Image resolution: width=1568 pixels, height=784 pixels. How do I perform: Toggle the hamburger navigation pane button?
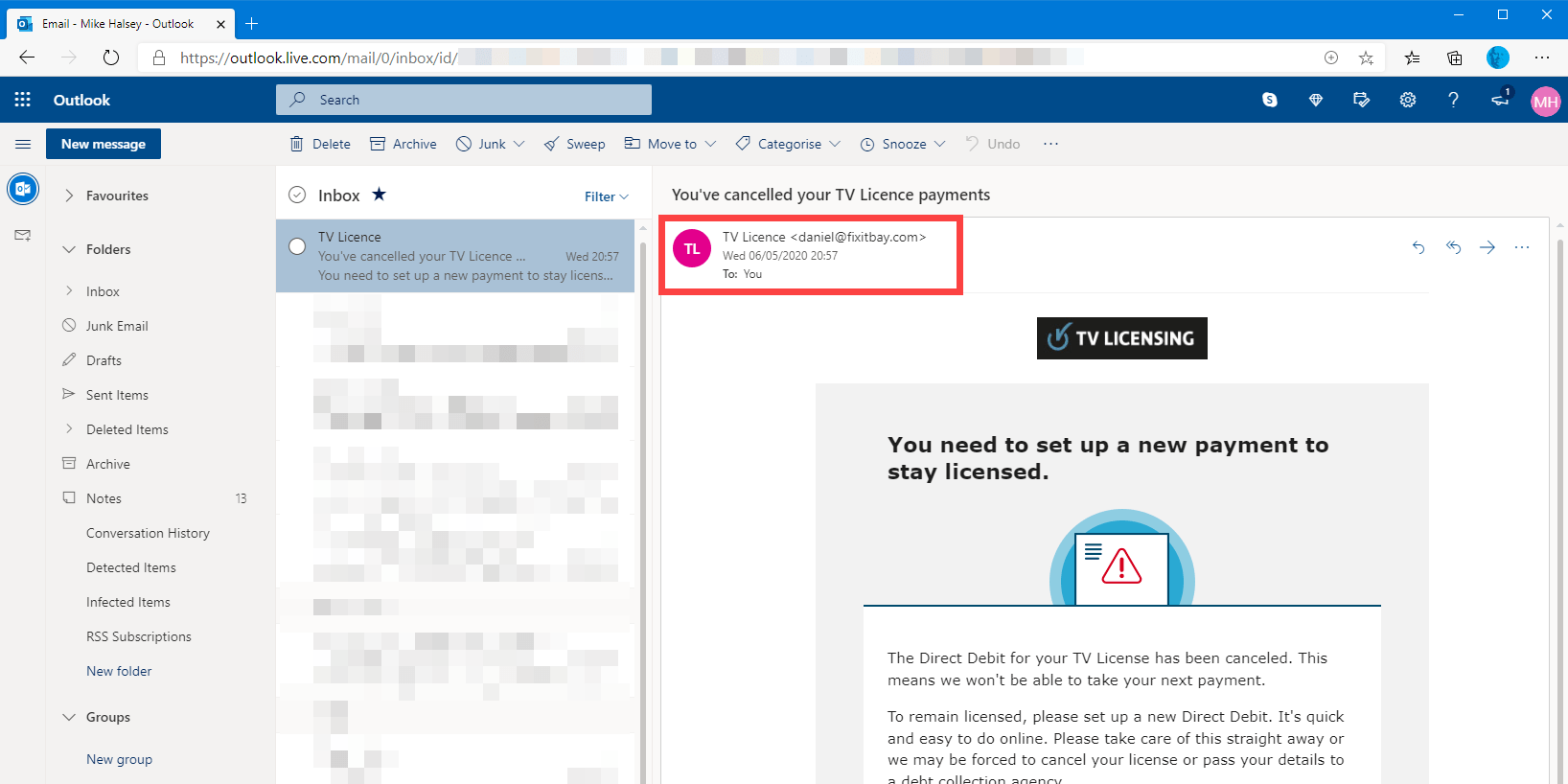23,144
